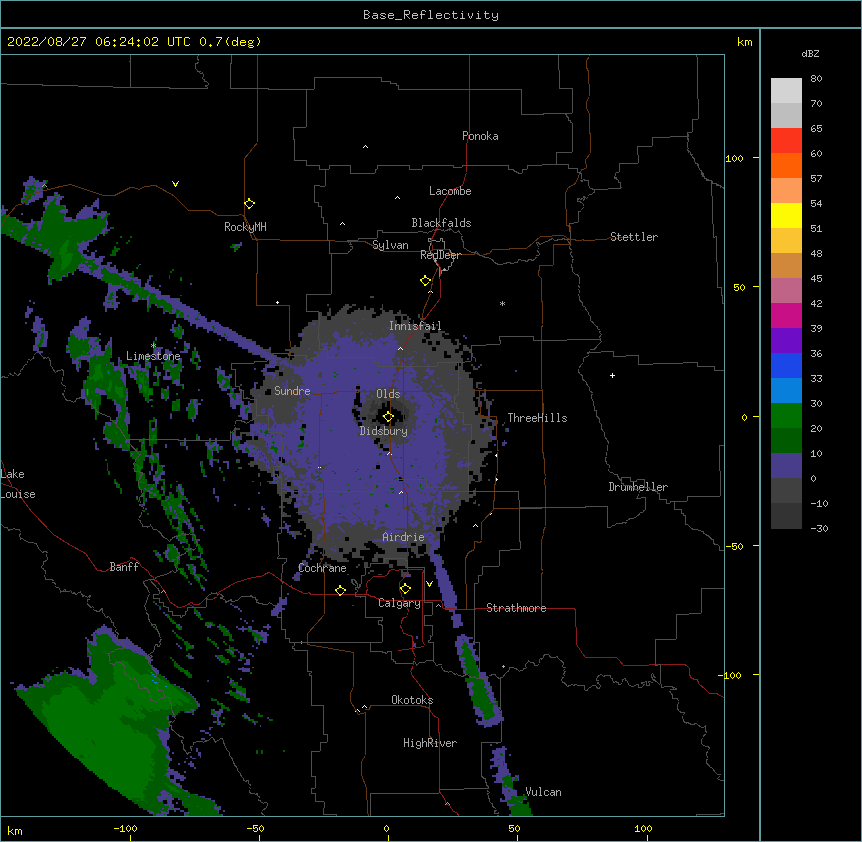Select the bright green legend swatch
This screenshot has width=862, height=842.
click(786, 416)
